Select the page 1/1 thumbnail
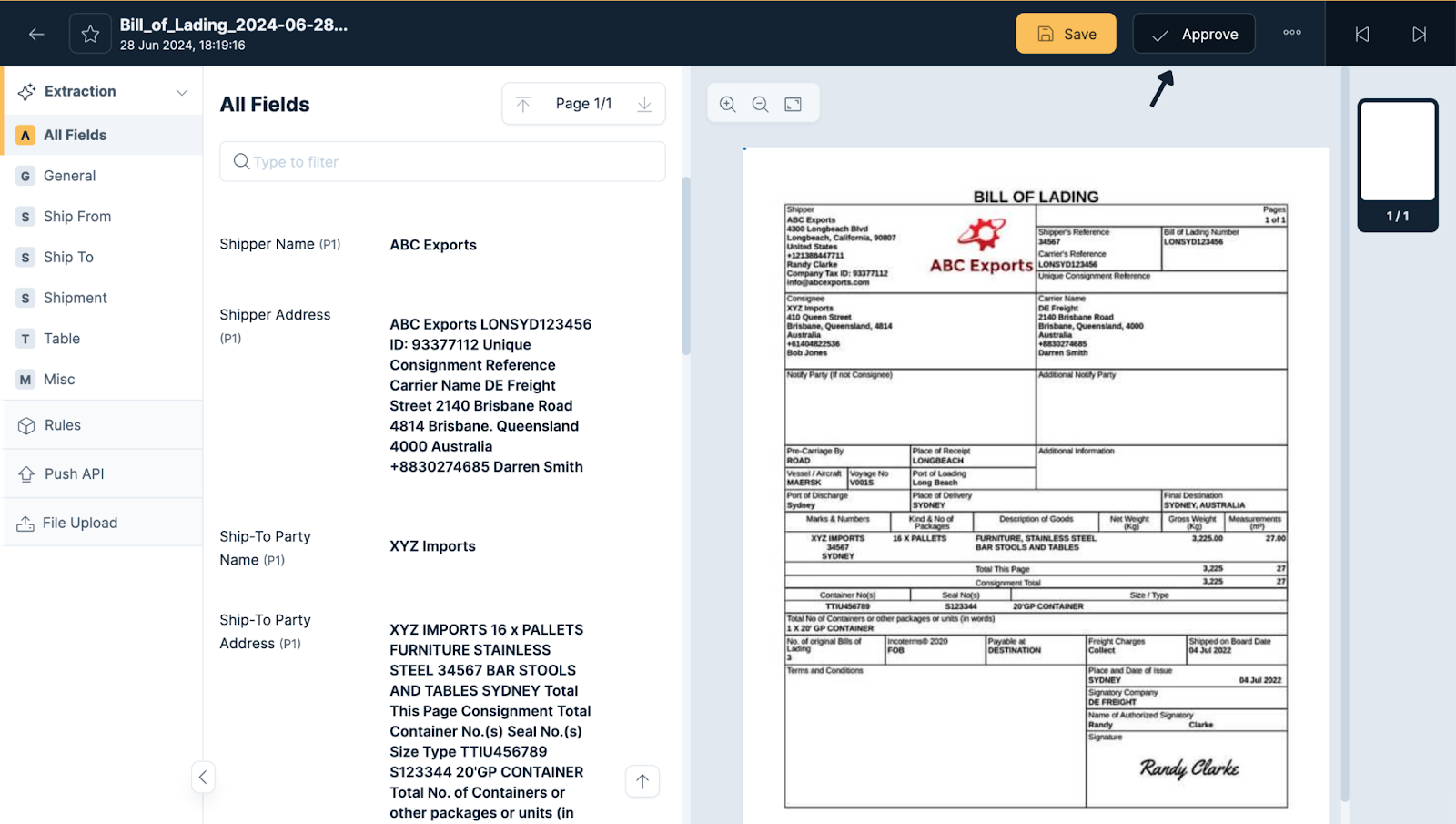Image resolution: width=1456 pixels, height=824 pixels. (1398, 165)
